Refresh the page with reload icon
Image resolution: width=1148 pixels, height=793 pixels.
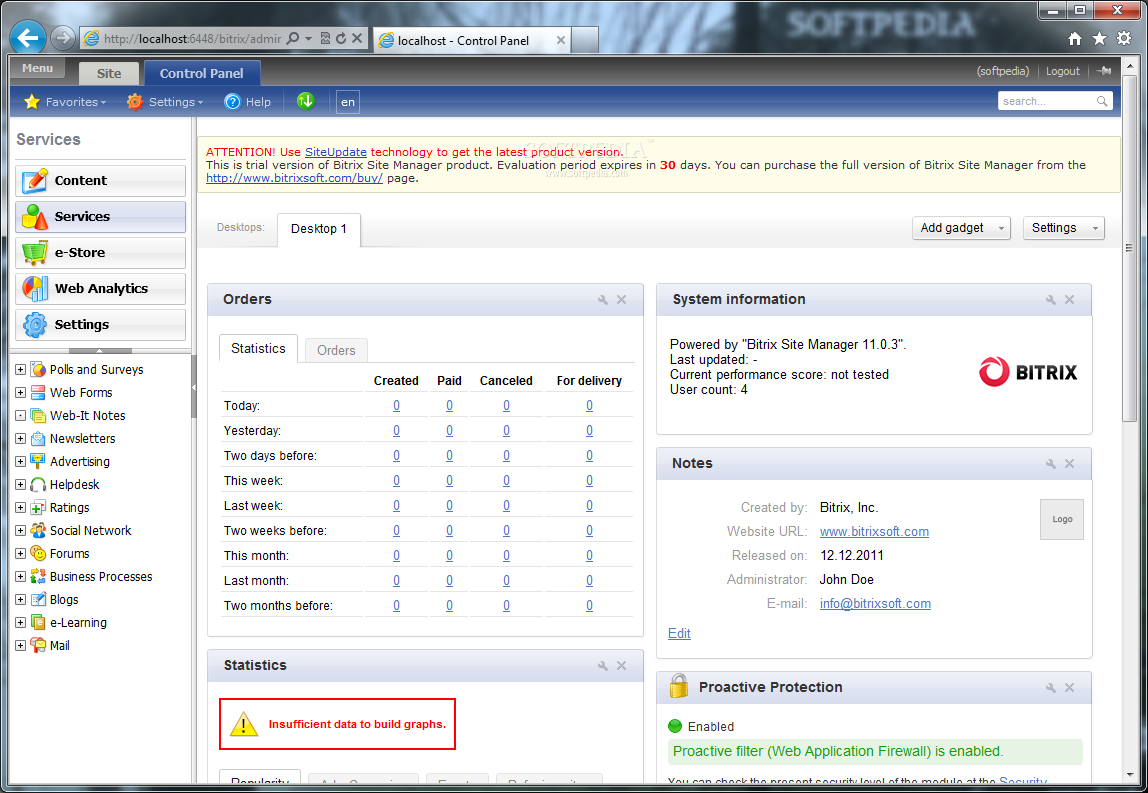pos(340,38)
